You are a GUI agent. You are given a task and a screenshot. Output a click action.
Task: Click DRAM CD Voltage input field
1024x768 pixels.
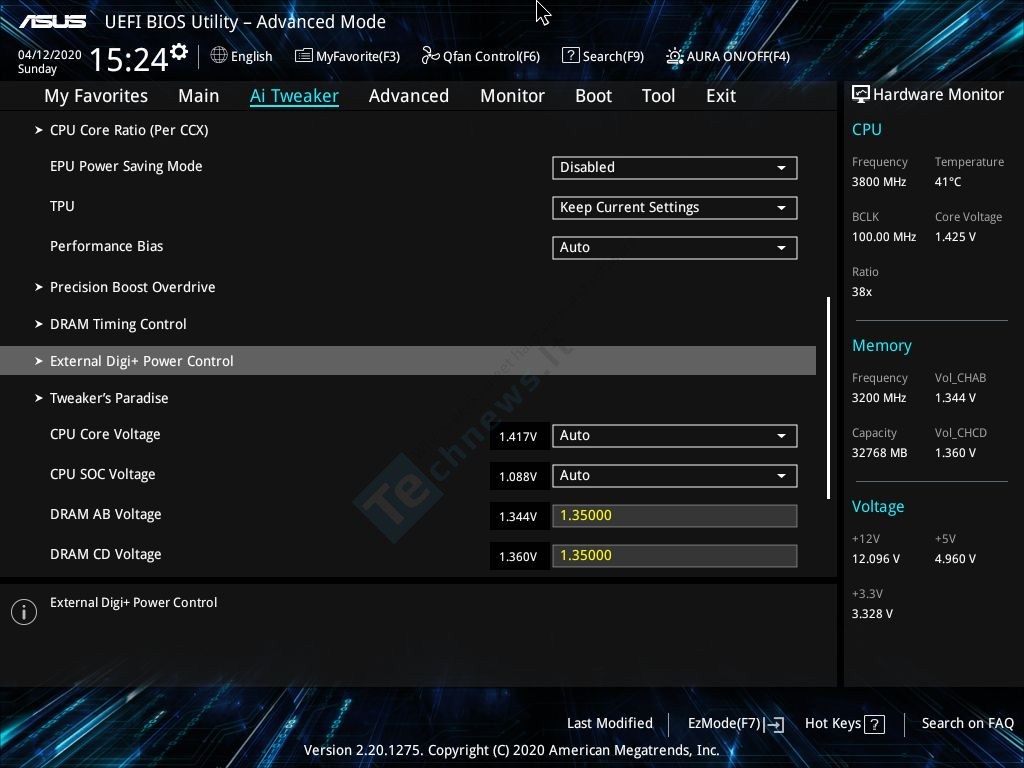675,556
